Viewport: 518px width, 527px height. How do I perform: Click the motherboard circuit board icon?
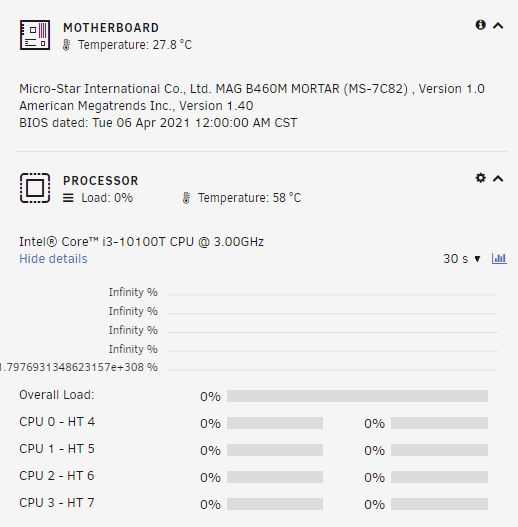(35, 35)
